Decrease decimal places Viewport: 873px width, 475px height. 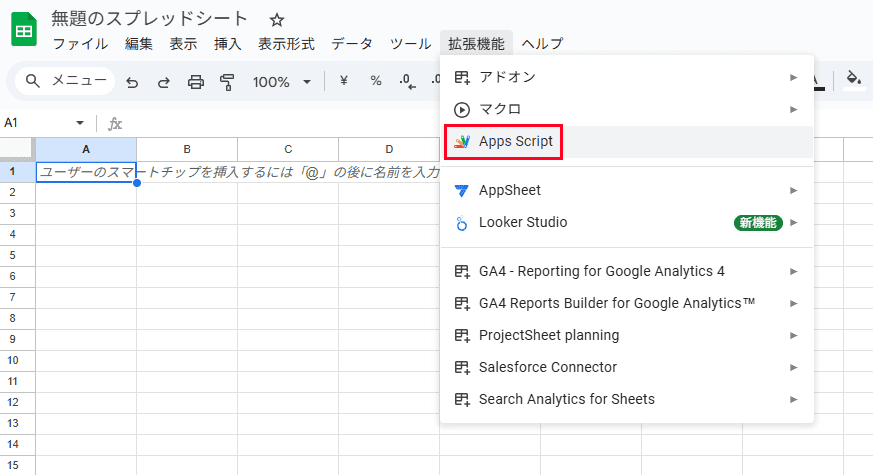407,82
